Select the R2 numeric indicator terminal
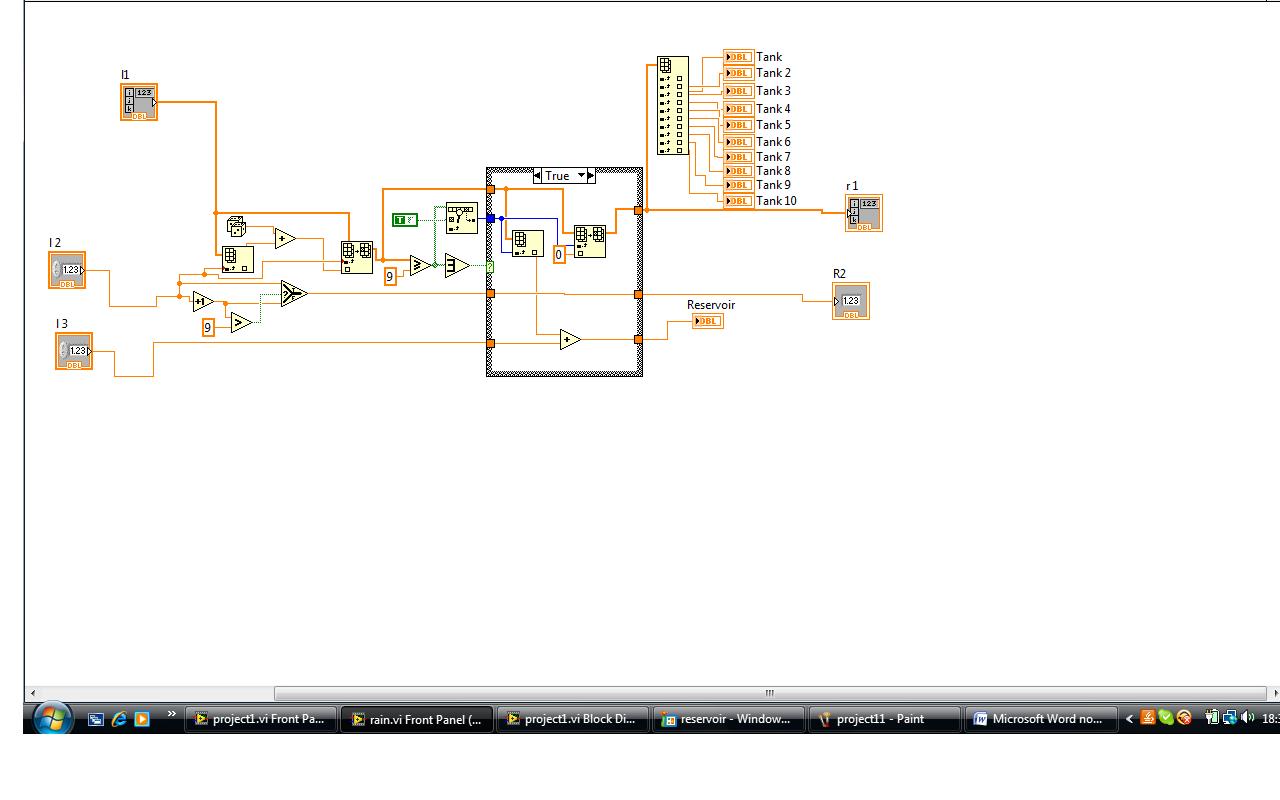The height and width of the screenshot is (800, 1280). click(x=850, y=301)
